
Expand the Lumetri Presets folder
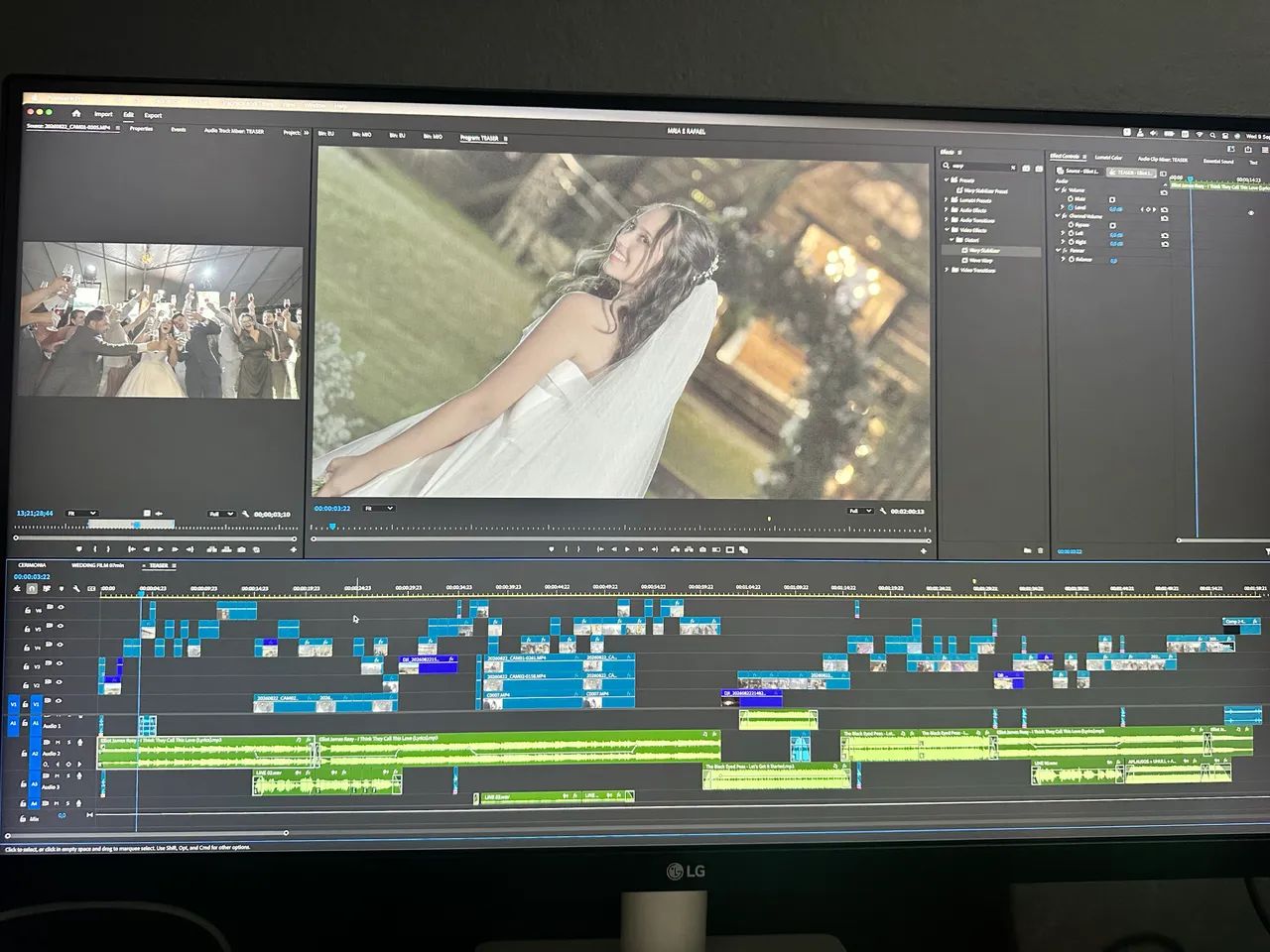[x=946, y=200]
